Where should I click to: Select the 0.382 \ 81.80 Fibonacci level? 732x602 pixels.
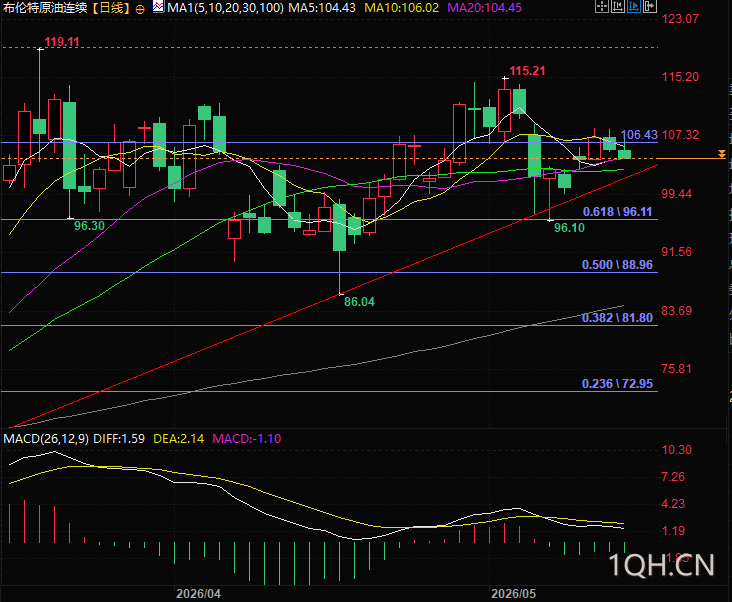617,318
